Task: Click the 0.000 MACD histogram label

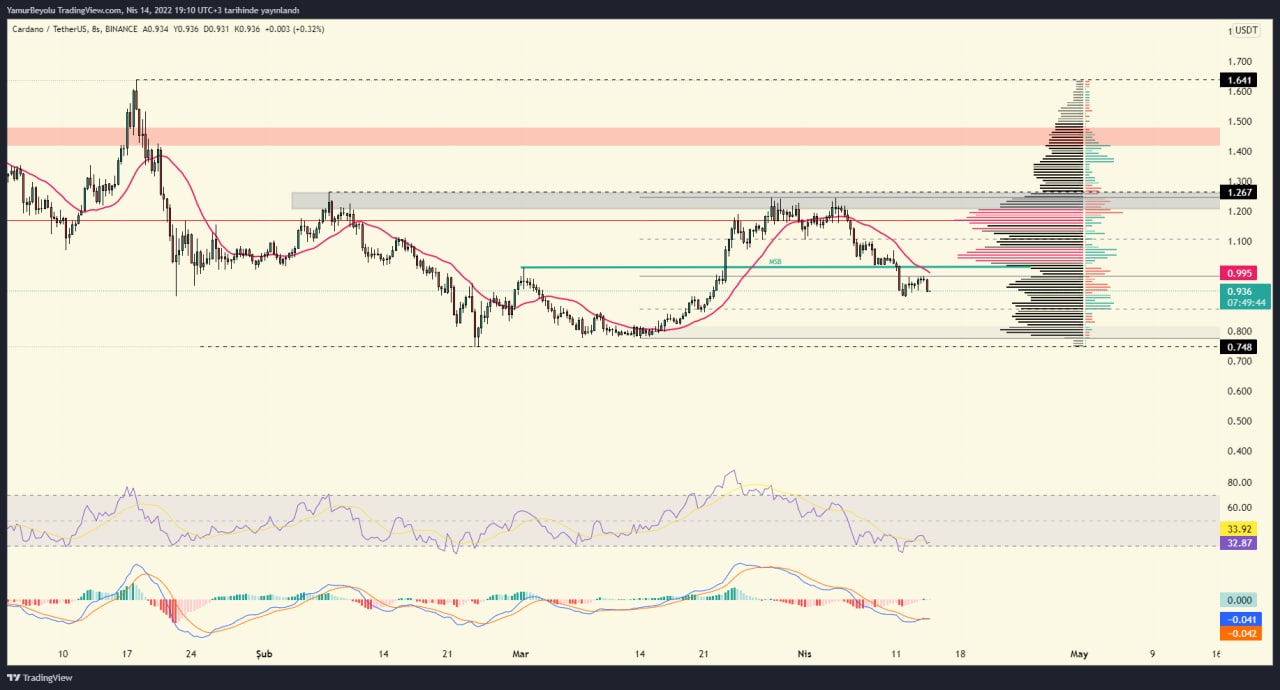Action: pyautogui.click(x=1240, y=600)
